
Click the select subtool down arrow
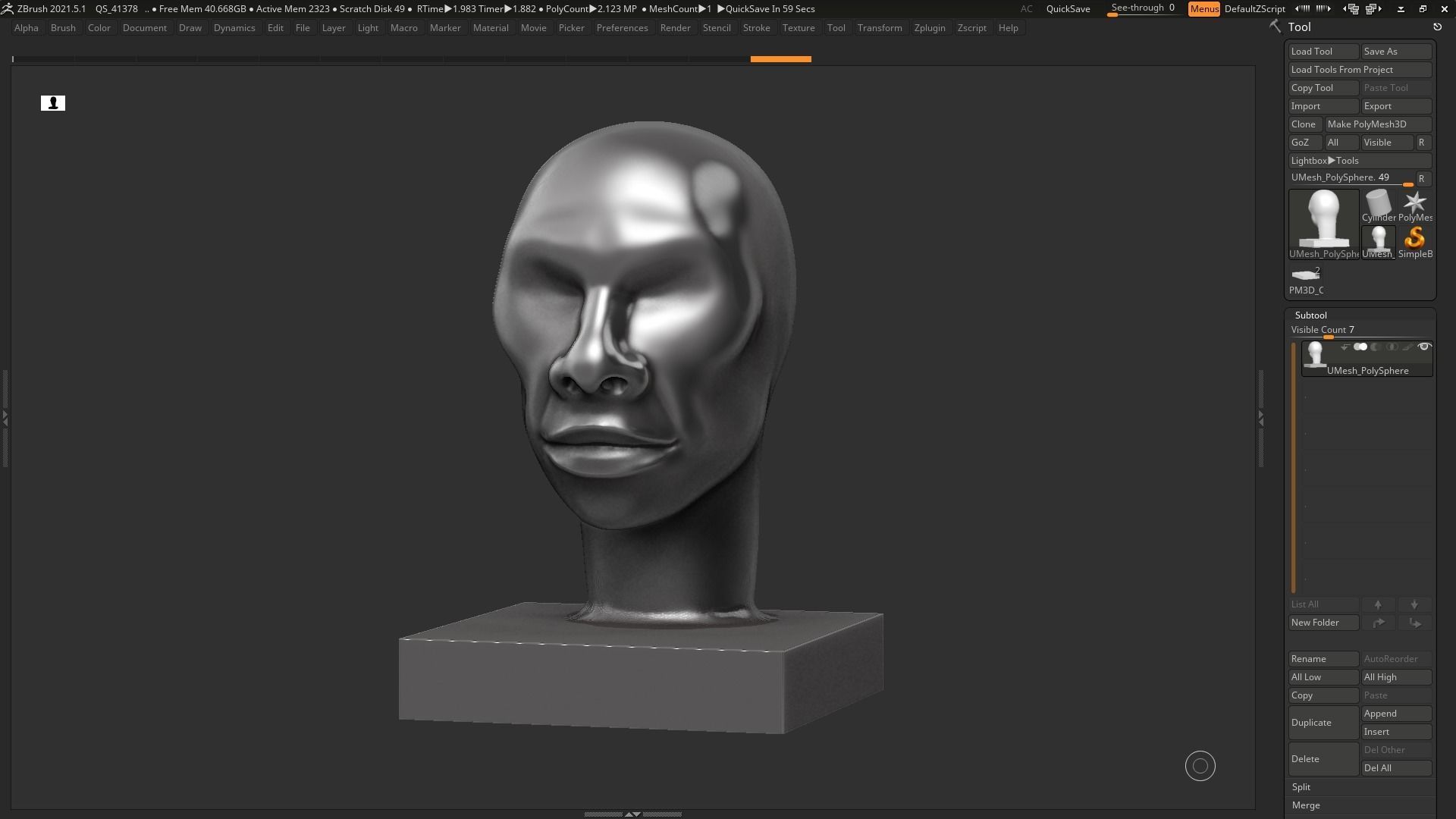point(1414,604)
